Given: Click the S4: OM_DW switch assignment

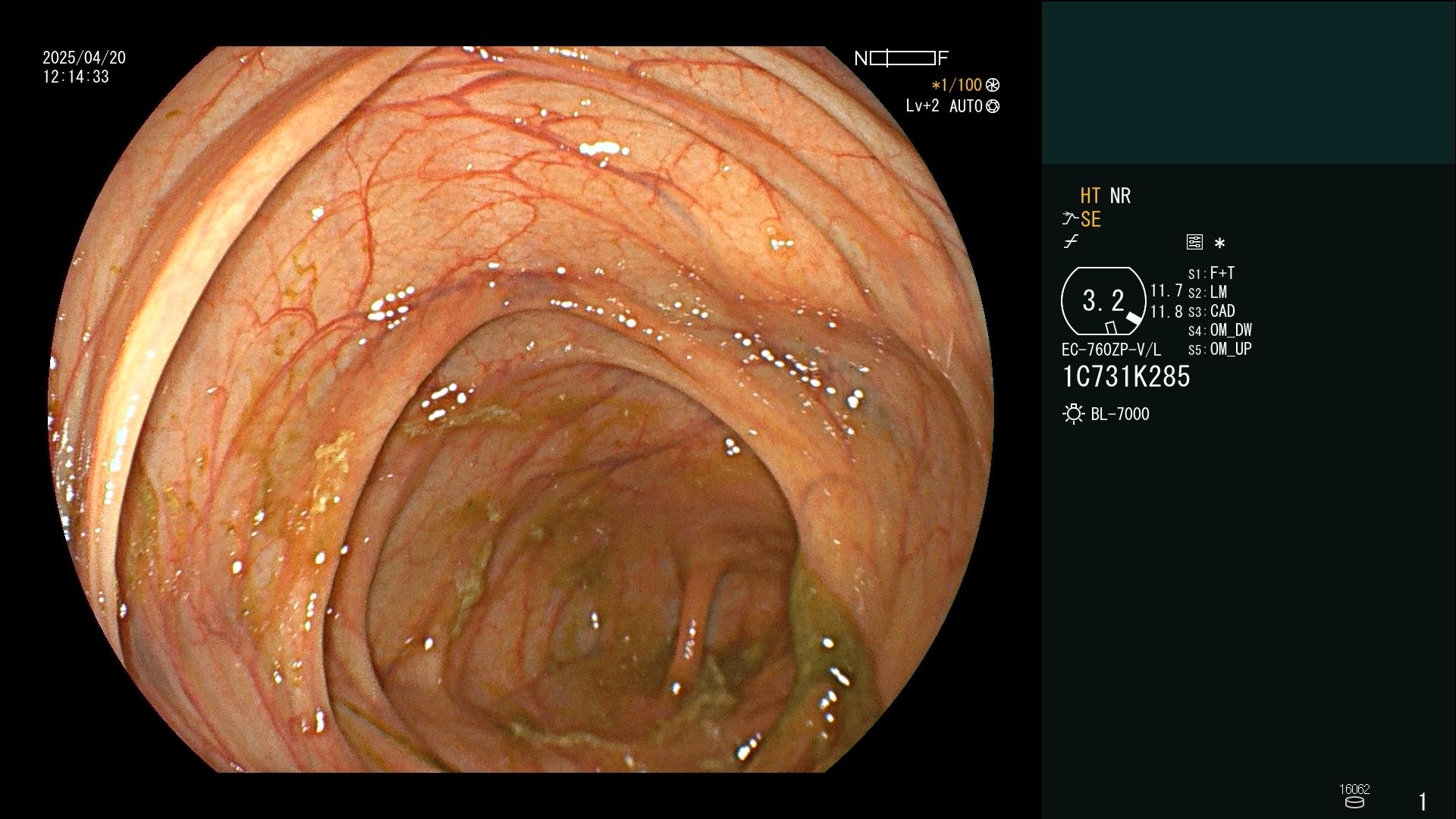Looking at the screenshot, I should pos(1219,330).
